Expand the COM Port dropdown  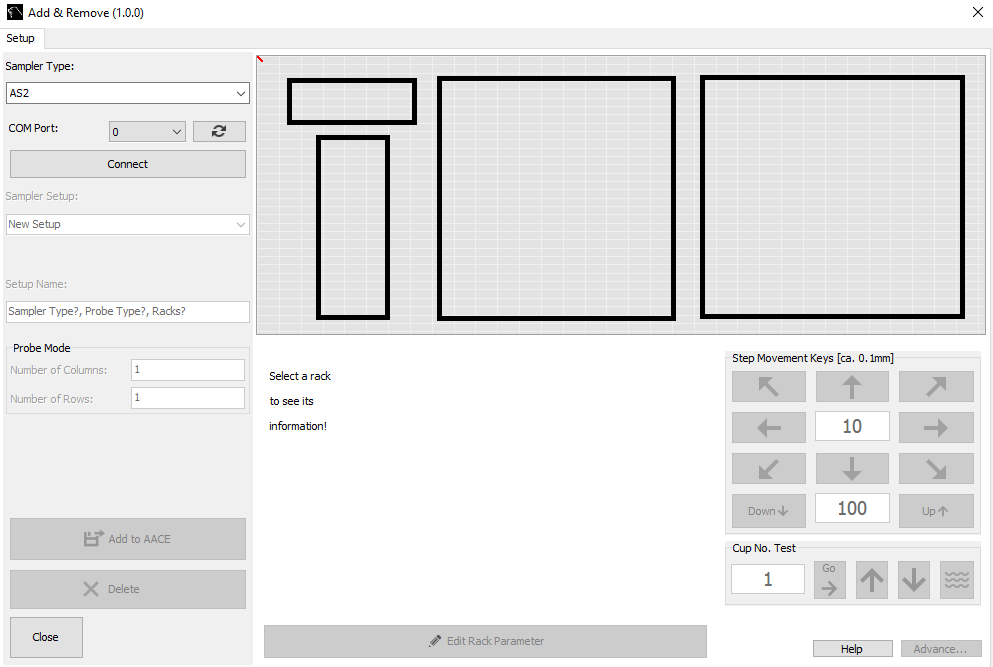click(147, 131)
